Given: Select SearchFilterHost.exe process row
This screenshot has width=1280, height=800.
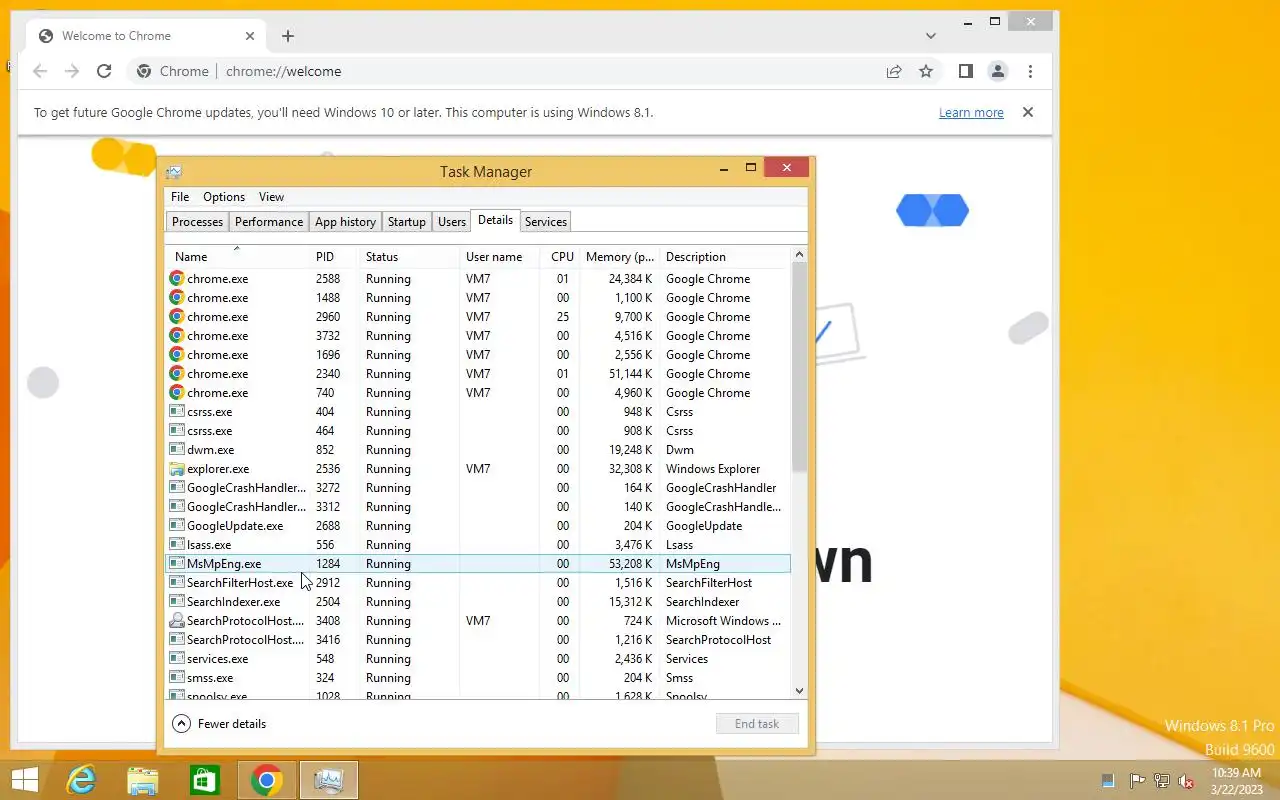Looking at the screenshot, I should coord(478,583).
